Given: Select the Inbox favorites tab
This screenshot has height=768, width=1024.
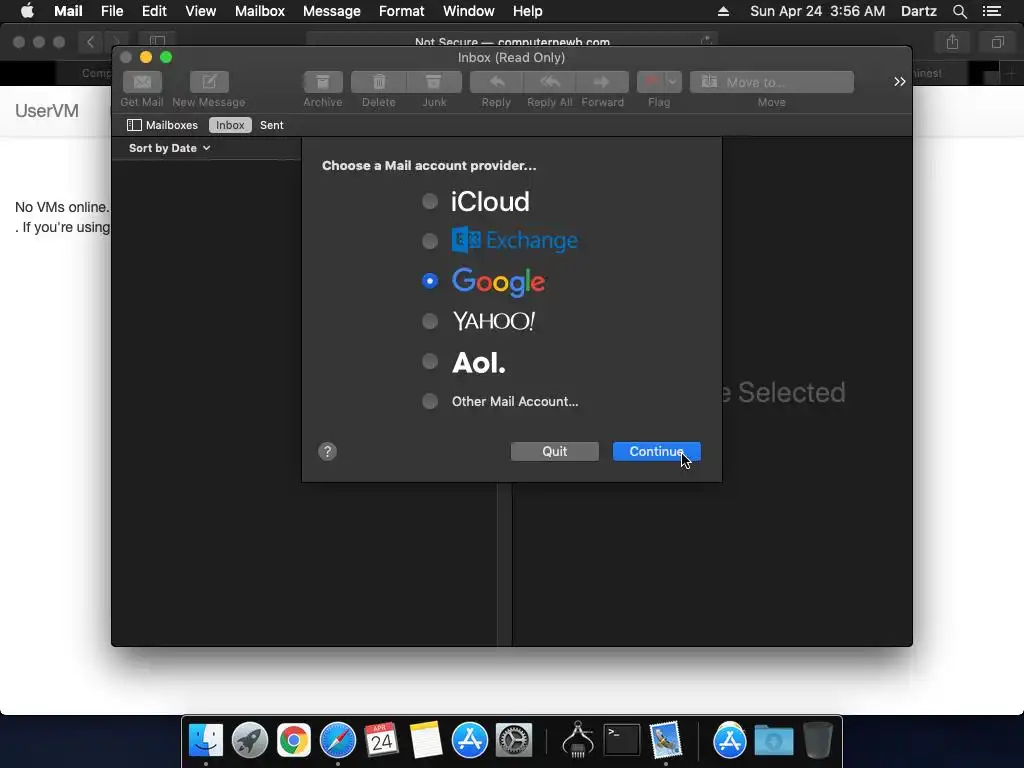Looking at the screenshot, I should click(x=230, y=125).
